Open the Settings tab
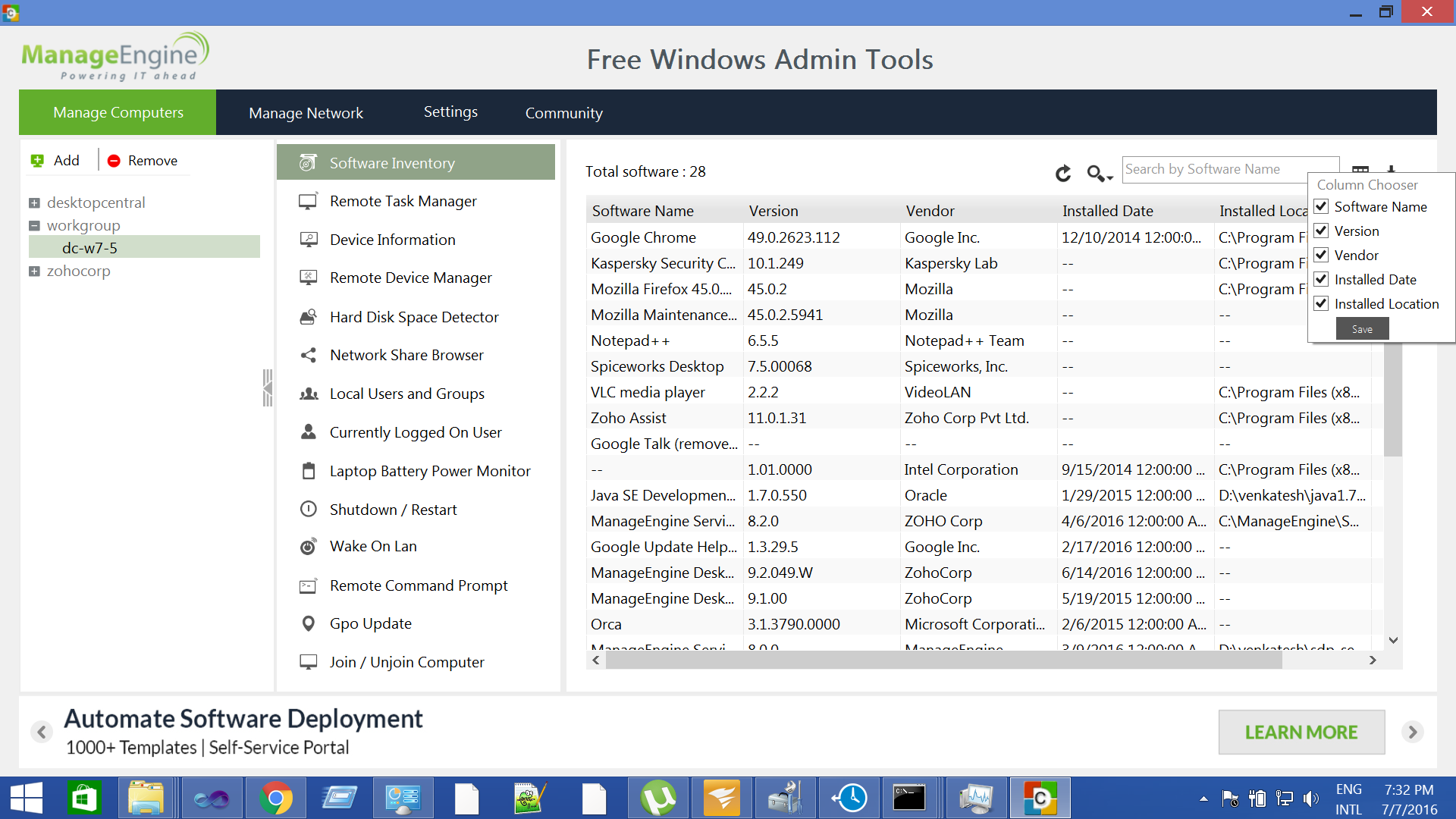 click(450, 112)
